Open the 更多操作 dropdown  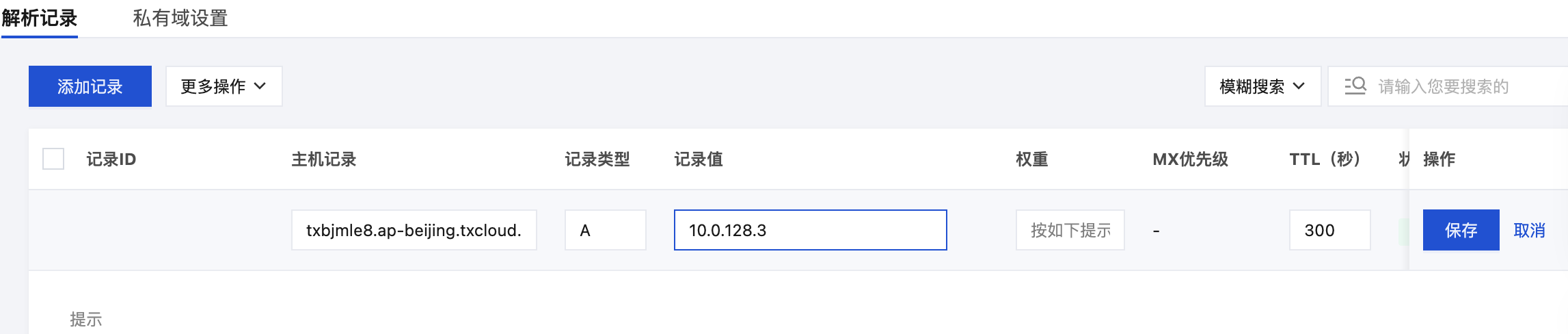tap(224, 86)
